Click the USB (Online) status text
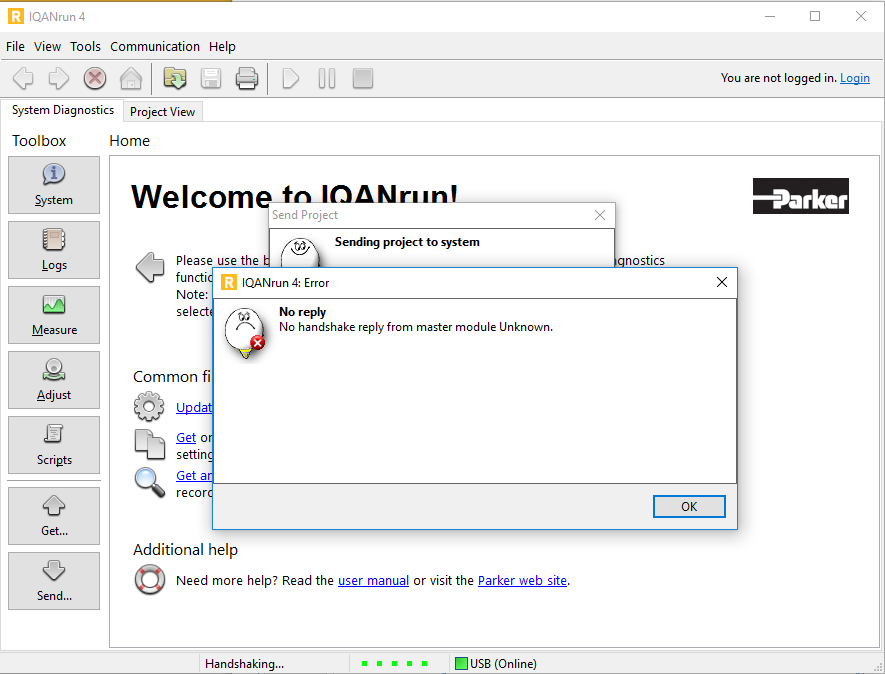This screenshot has height=674, width=885. pos(503,664)
